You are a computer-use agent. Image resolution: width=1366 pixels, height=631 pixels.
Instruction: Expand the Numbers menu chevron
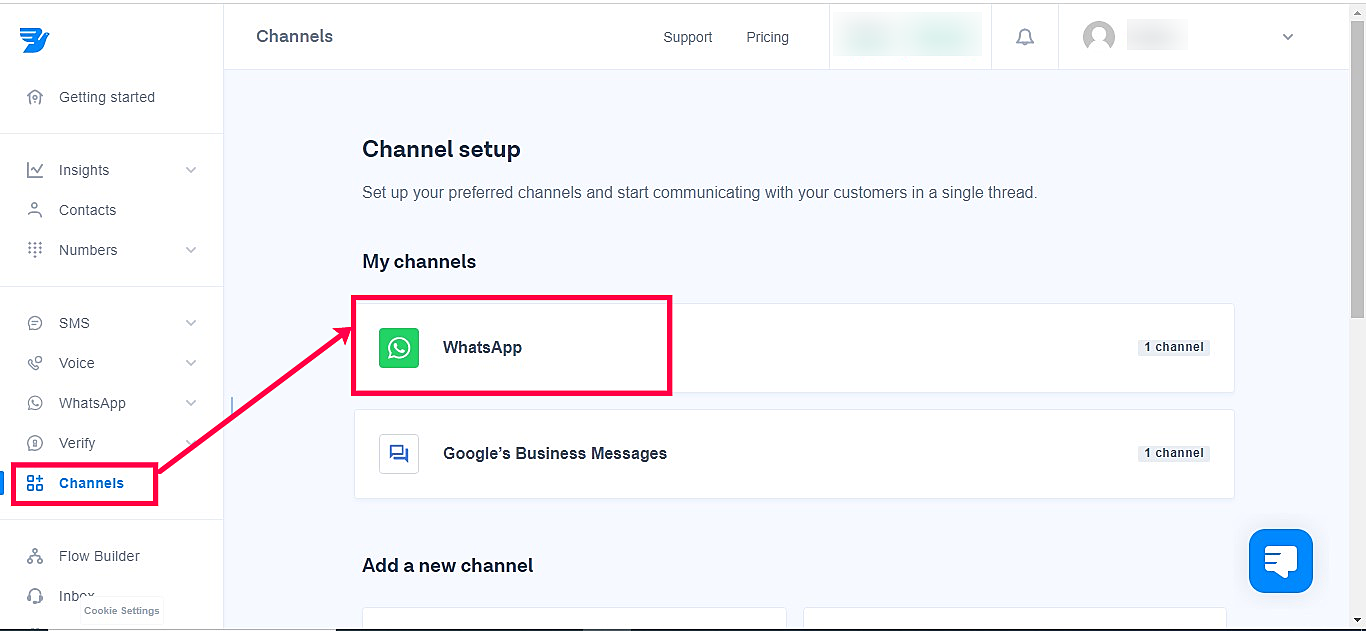click(x=191, y=250)
